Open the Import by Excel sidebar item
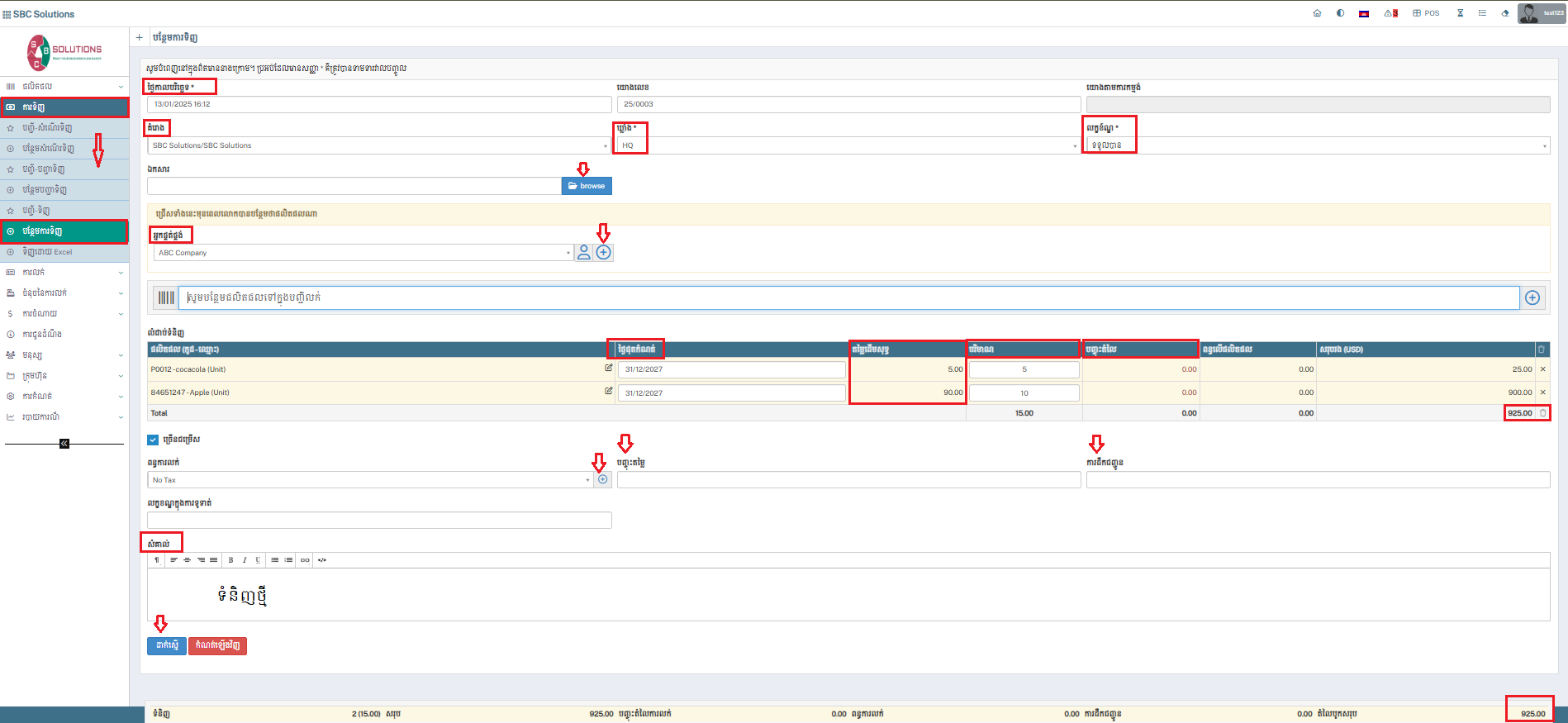Screen dimensions: 1568x723 pyautogui.click(x=48, y=252)
